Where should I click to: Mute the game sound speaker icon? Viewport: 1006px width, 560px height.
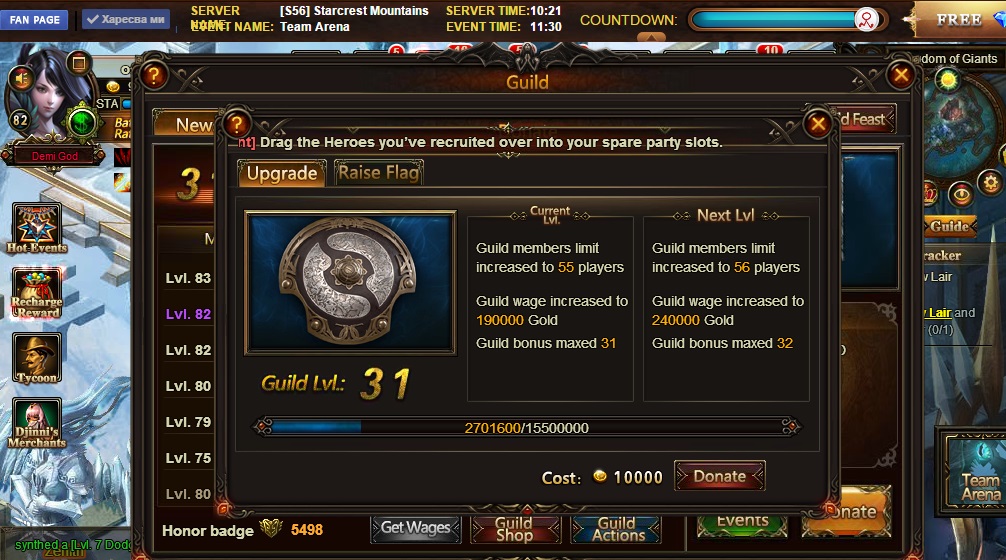coord(21,78)
